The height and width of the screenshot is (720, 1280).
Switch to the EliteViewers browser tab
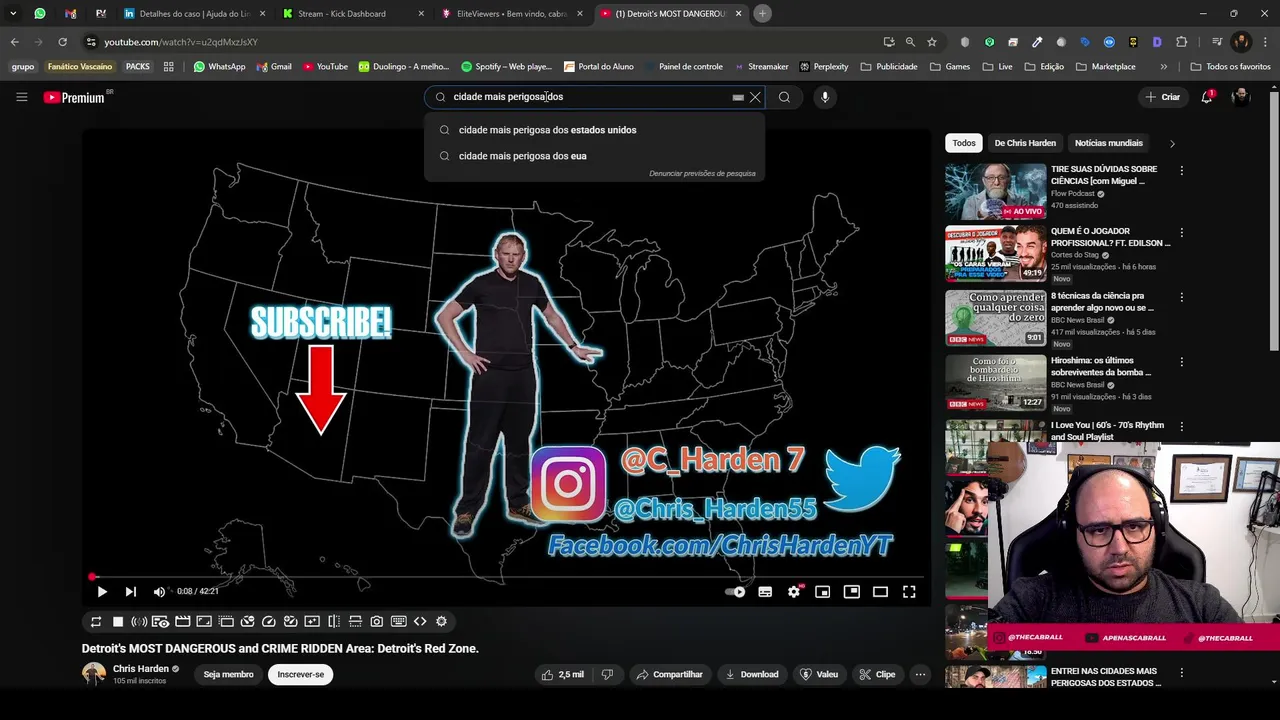coord(512,14)
